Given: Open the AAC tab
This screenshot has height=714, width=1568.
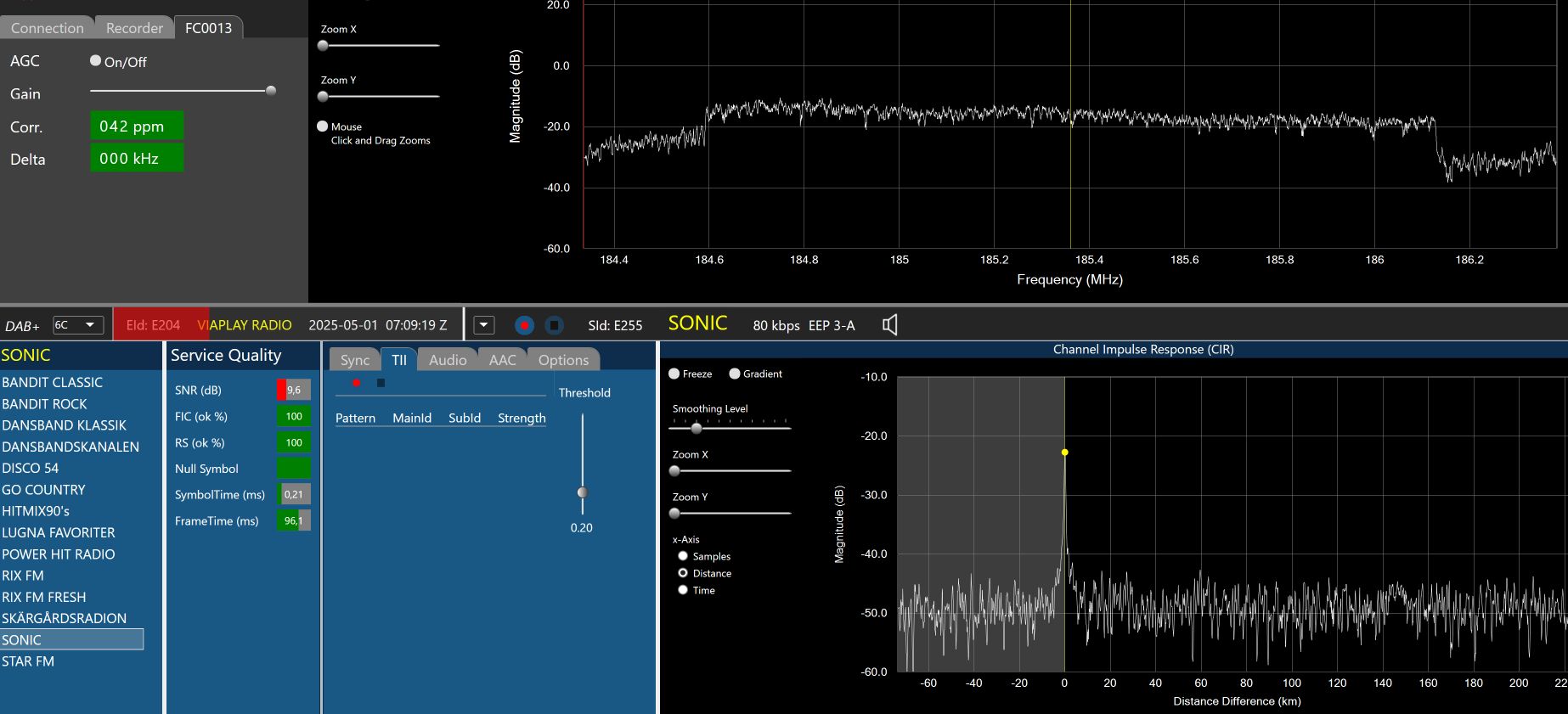Looking at the screenshot, I should 502,360.
